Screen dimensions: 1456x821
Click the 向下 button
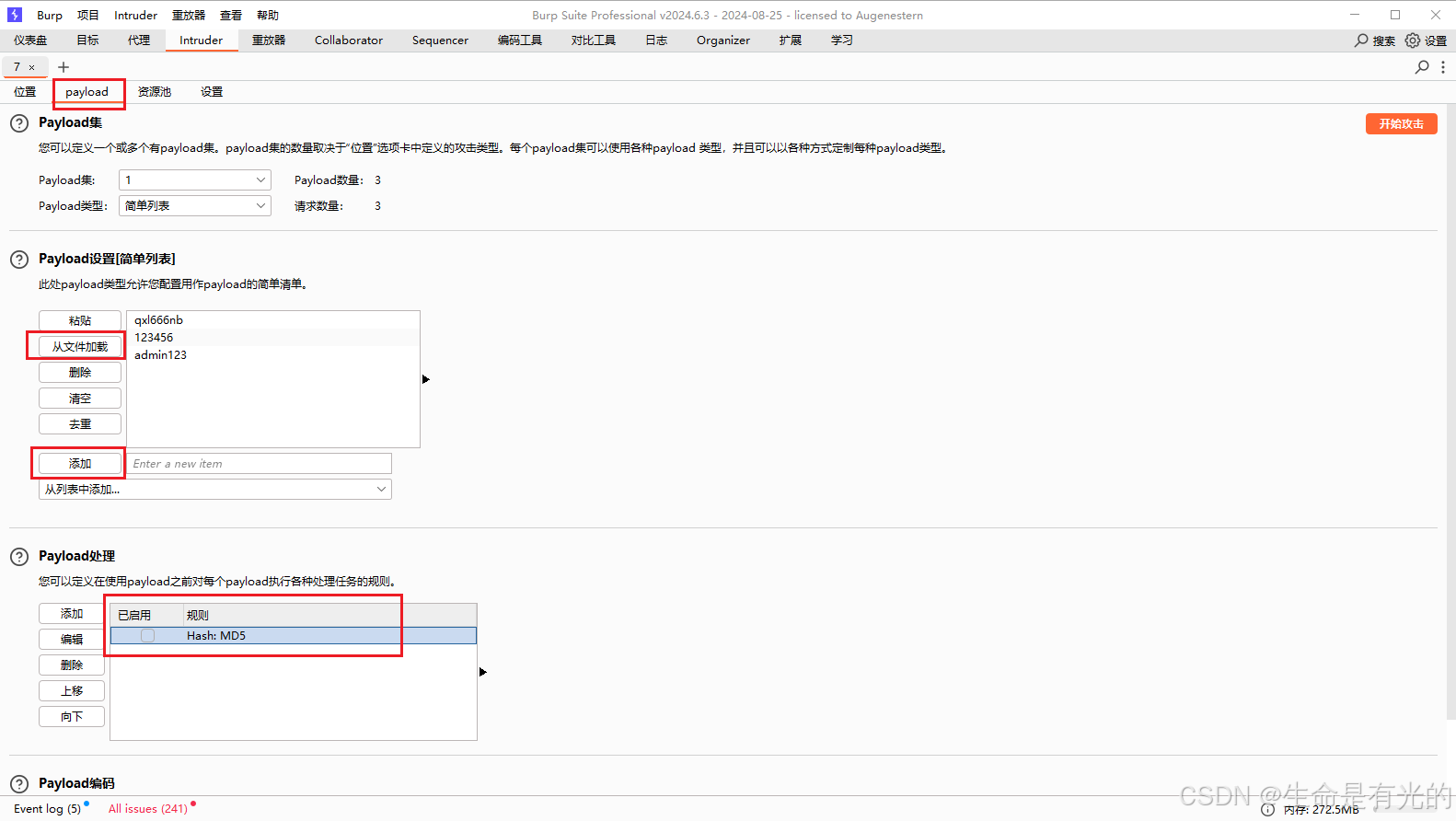[x=72, y=717]
